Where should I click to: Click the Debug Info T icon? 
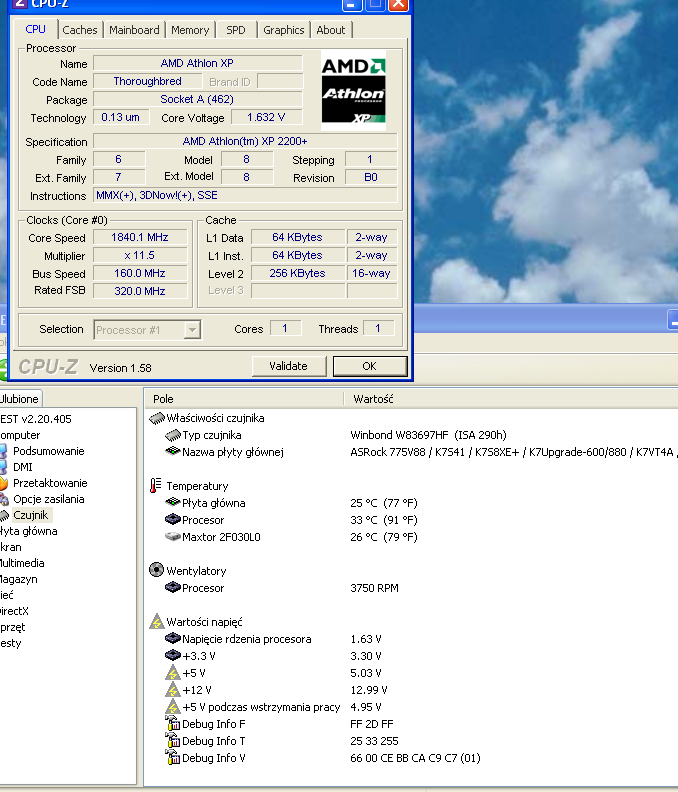coord(173,740)
